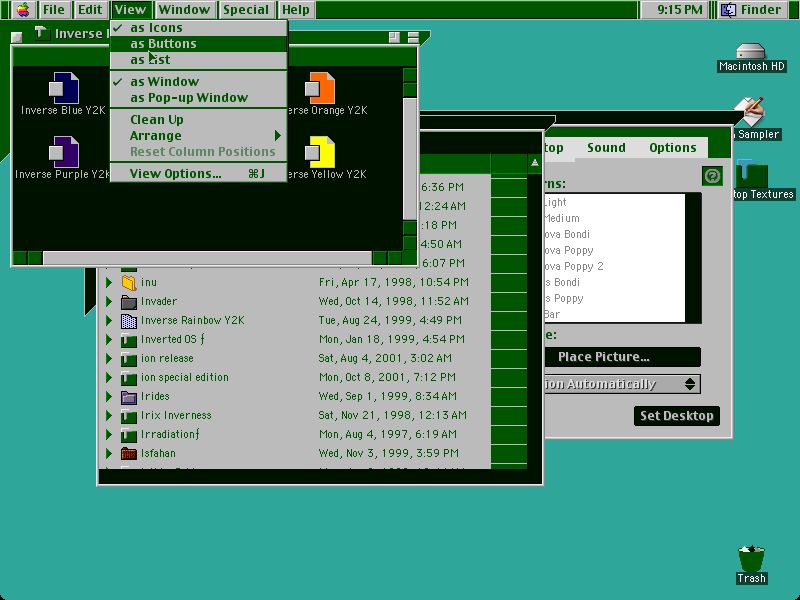This screenshot has height=600, width=800.
Task: Choose as Pop-up Window option
Action: [x=198, y=97]
